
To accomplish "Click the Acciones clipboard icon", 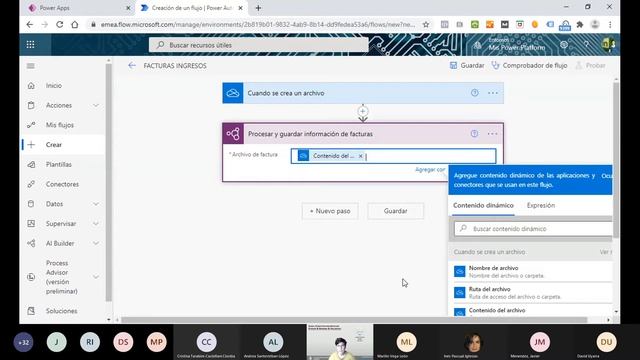I will [31, 105].
